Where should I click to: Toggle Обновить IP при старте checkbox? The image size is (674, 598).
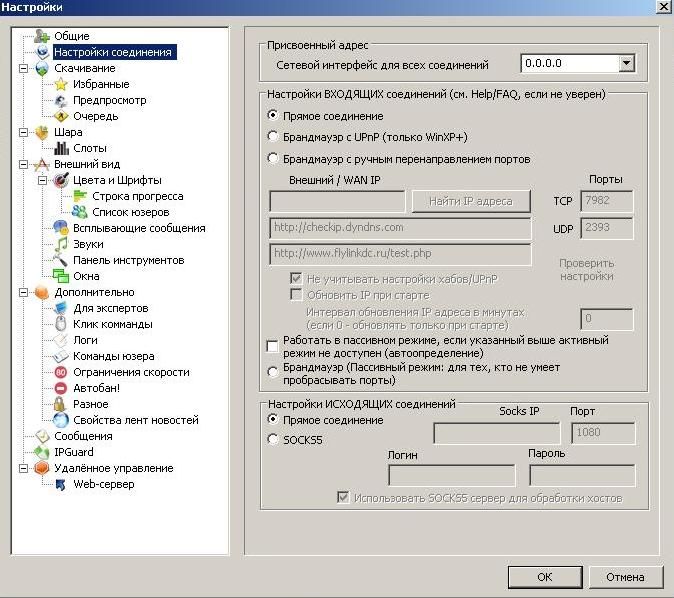click(296, 294)
